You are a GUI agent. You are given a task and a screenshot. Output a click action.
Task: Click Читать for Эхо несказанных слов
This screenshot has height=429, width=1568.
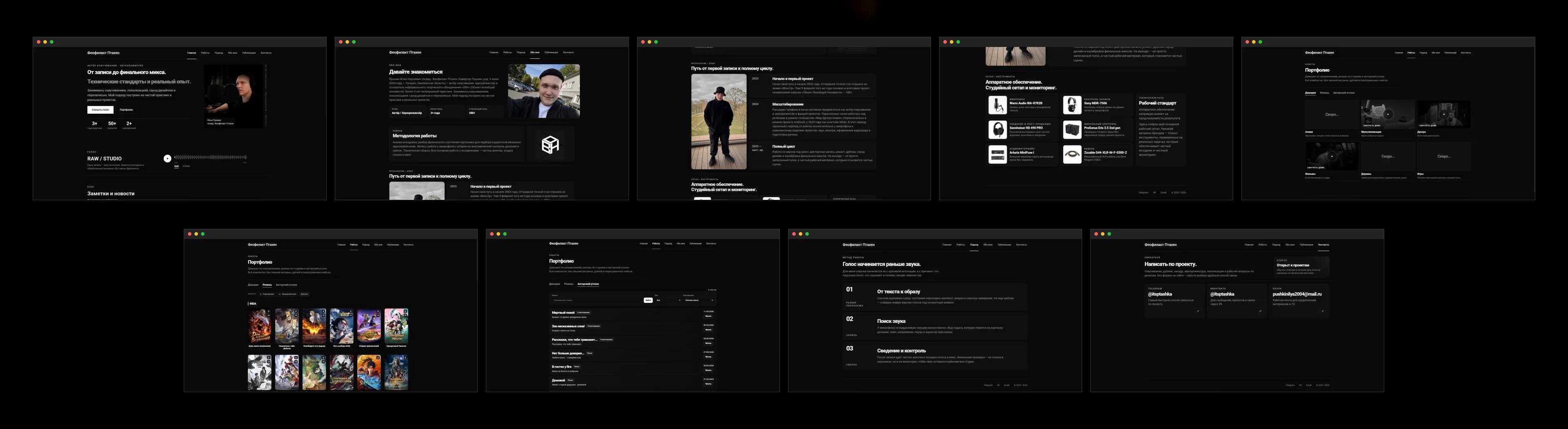pos(708,330)
